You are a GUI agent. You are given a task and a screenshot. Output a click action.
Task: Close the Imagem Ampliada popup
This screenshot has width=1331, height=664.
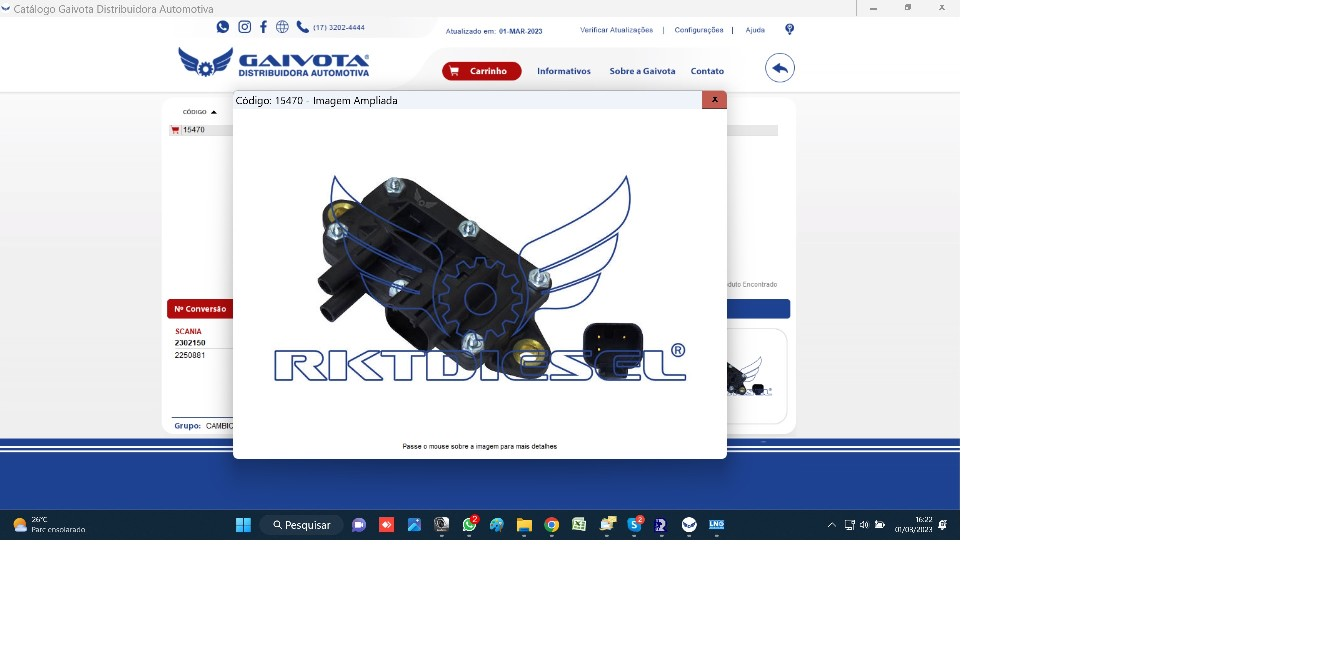714,100
